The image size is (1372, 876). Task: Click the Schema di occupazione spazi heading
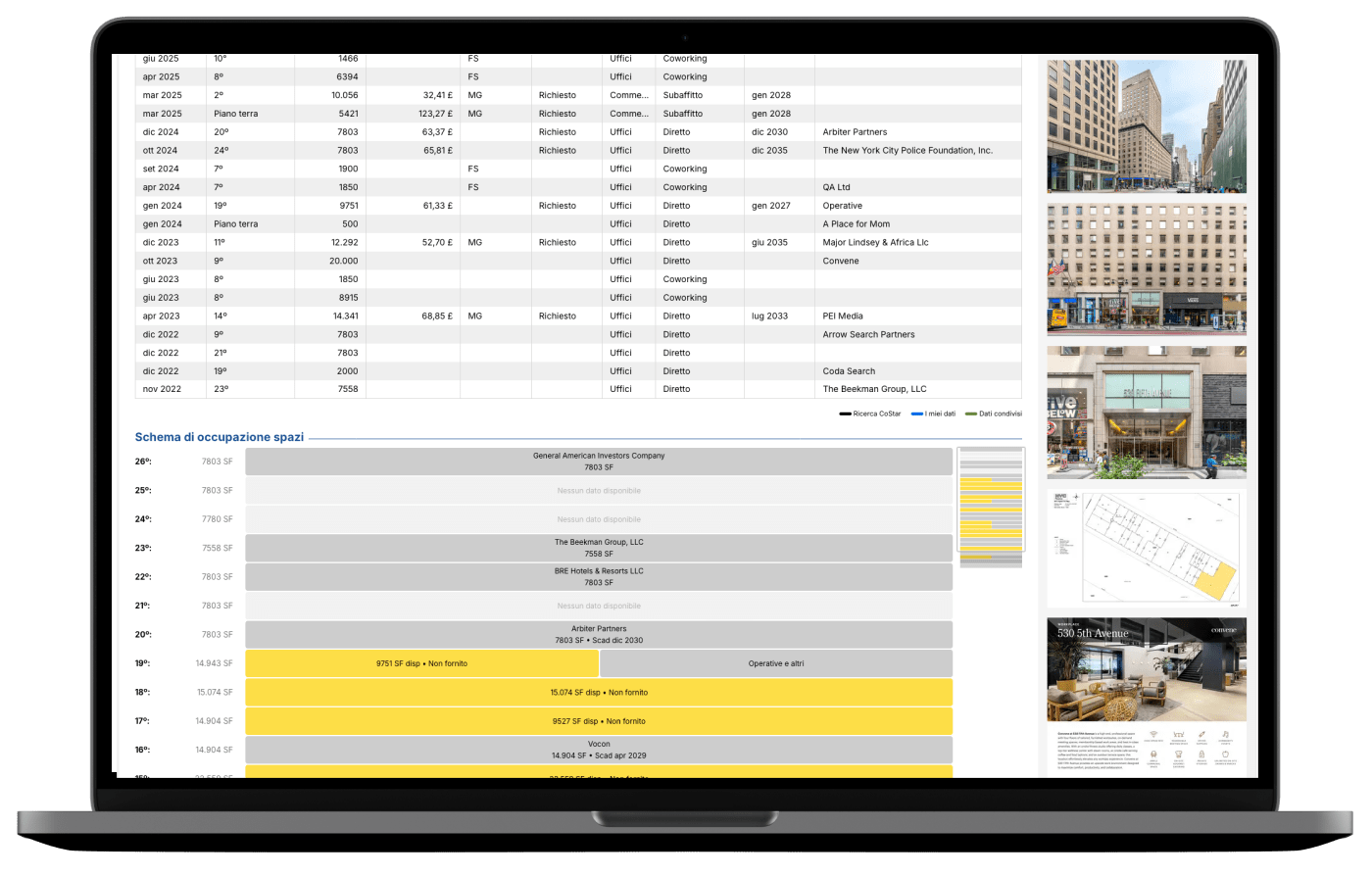click(220, 437)
